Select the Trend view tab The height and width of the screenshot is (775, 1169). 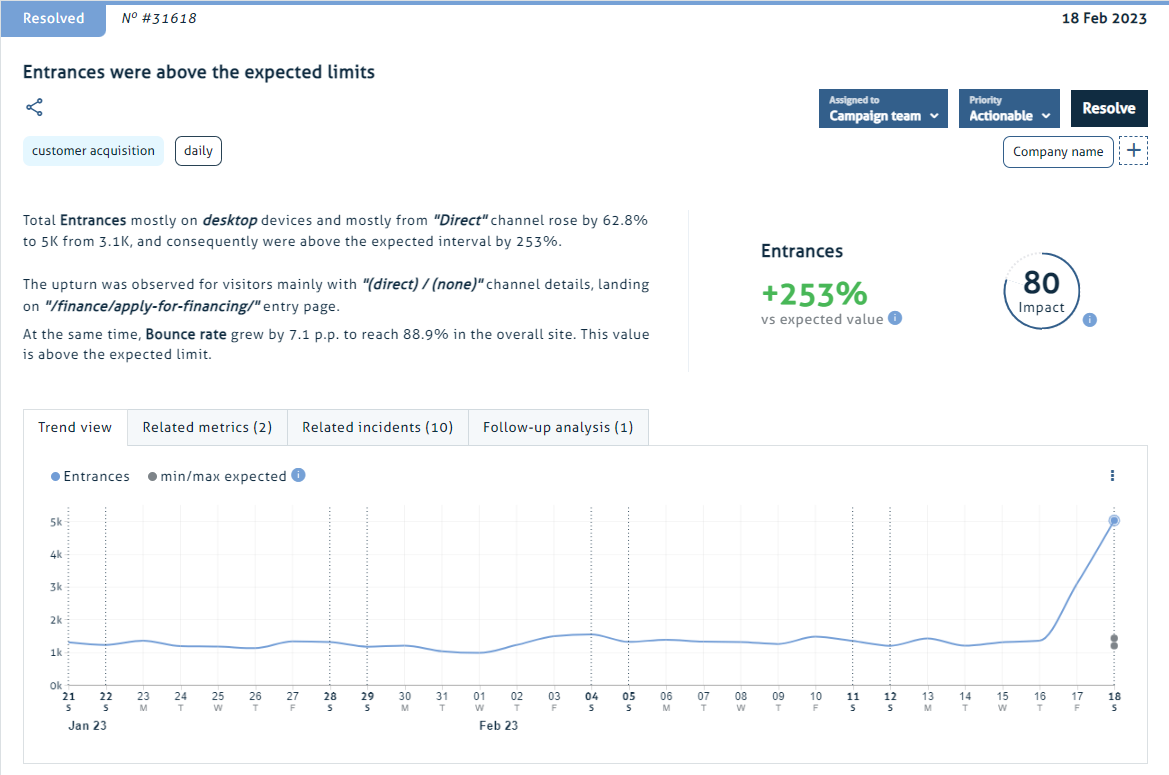[75, 427]
